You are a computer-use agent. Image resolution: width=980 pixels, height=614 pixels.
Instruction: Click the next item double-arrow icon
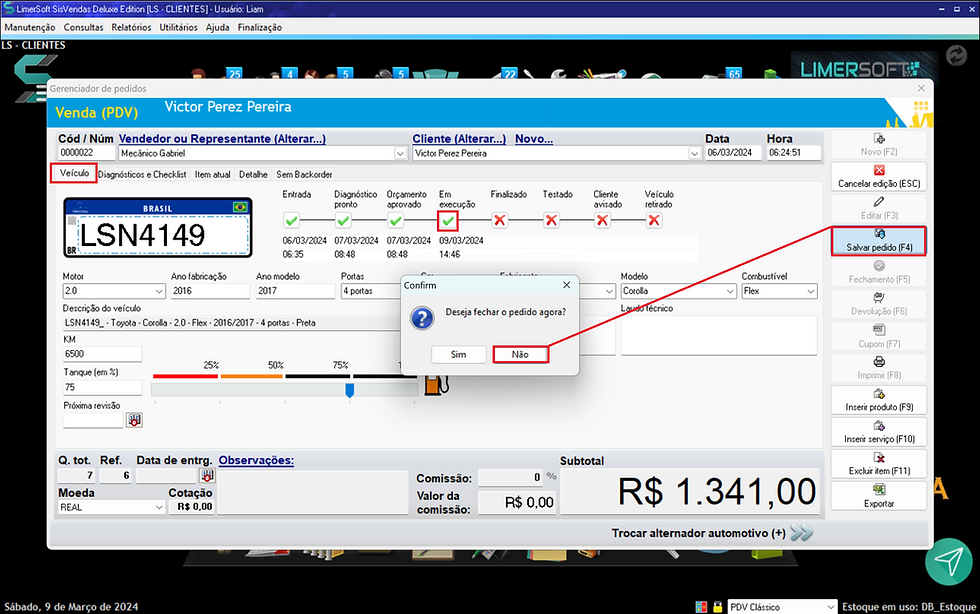[802, 533]
